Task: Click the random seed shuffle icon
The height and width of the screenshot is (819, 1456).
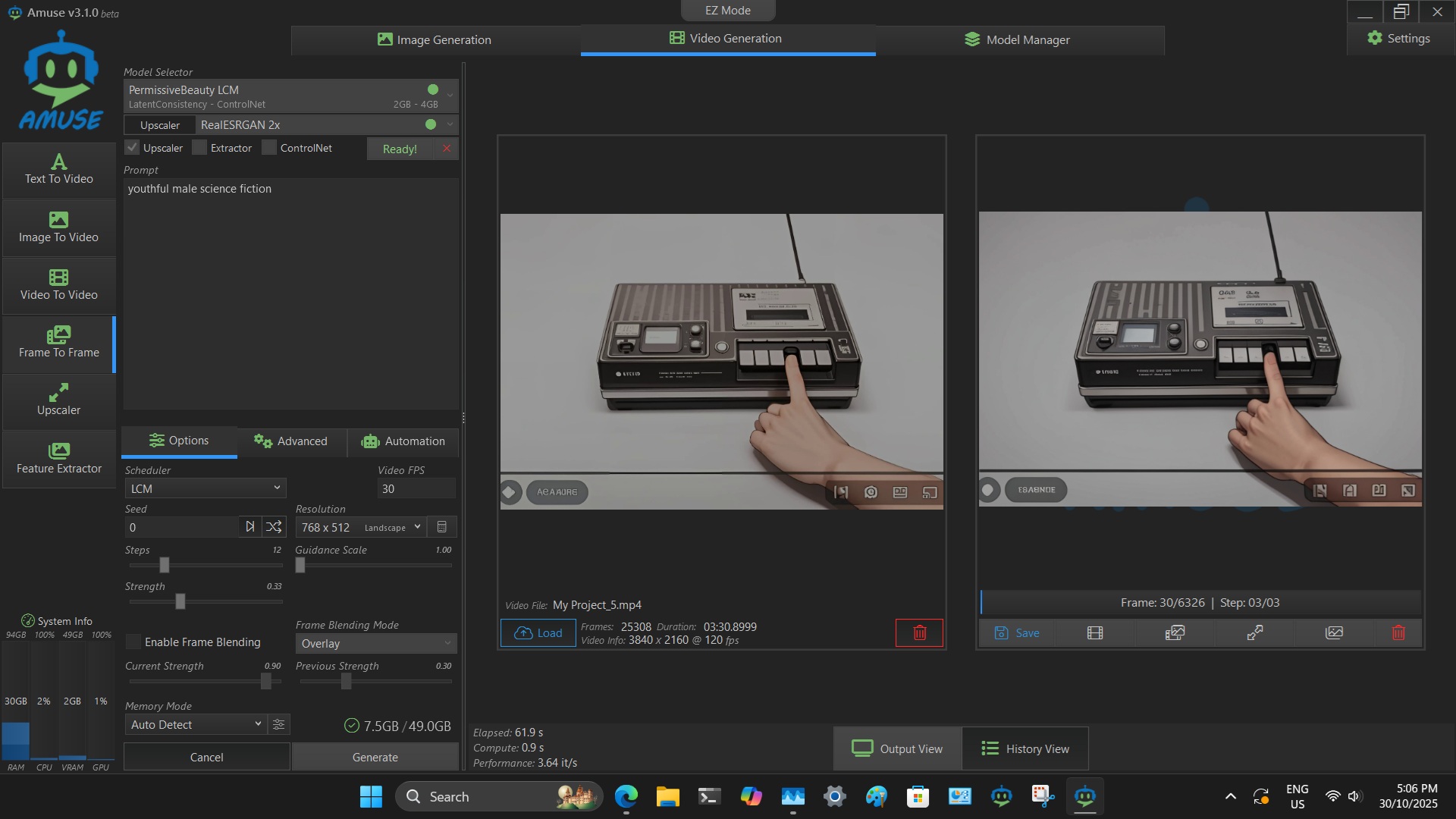Action: tap(274, 527)
